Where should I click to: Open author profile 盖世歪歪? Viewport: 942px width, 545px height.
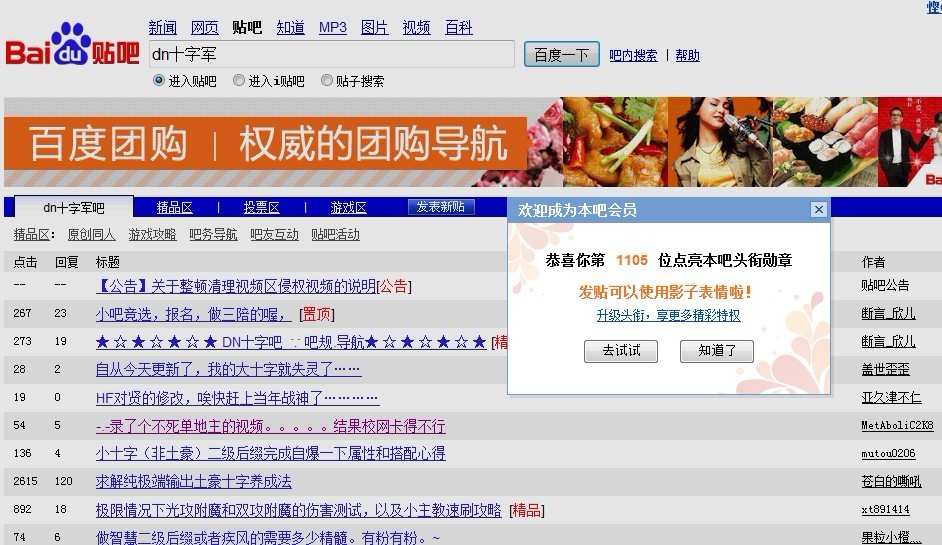(x=885, y=370)
